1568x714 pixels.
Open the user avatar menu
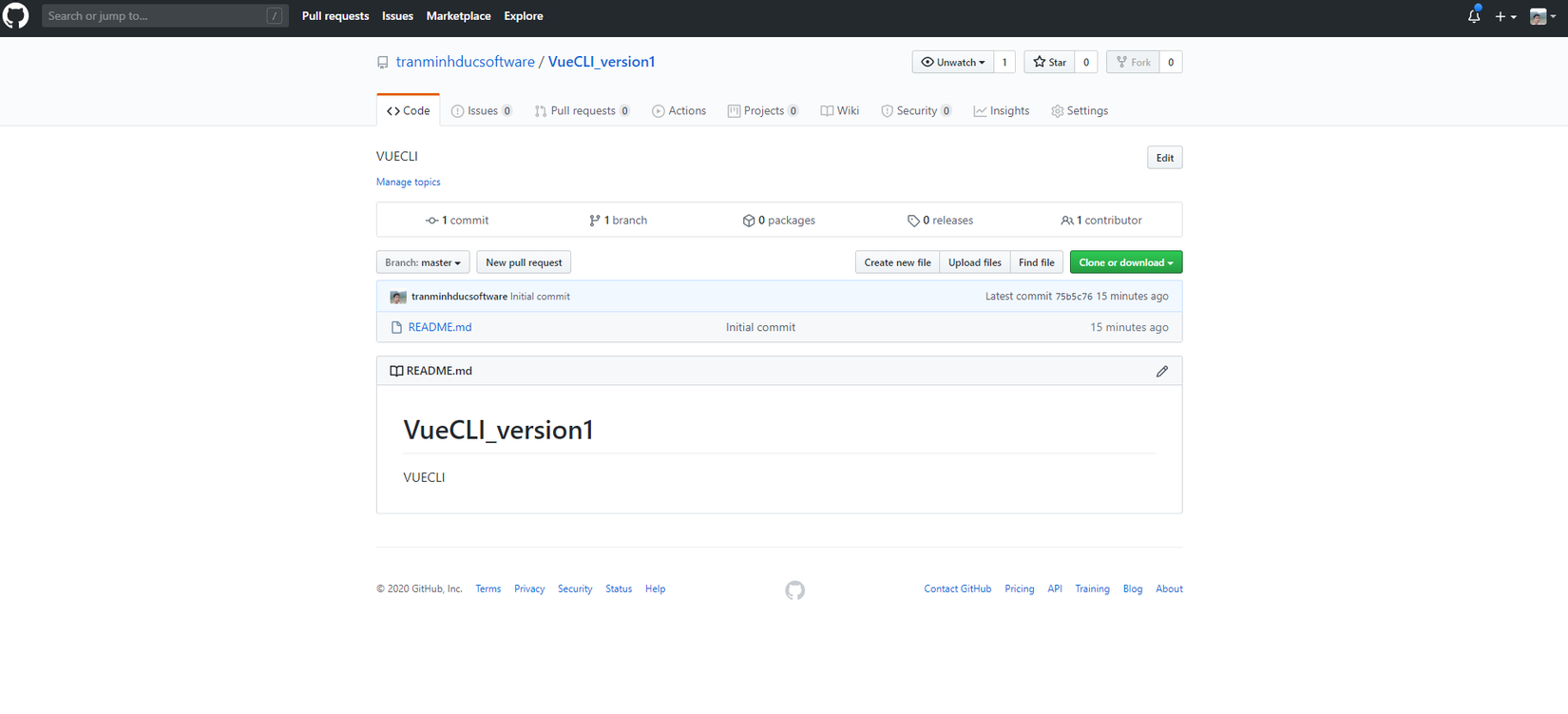pos(1542,16)
